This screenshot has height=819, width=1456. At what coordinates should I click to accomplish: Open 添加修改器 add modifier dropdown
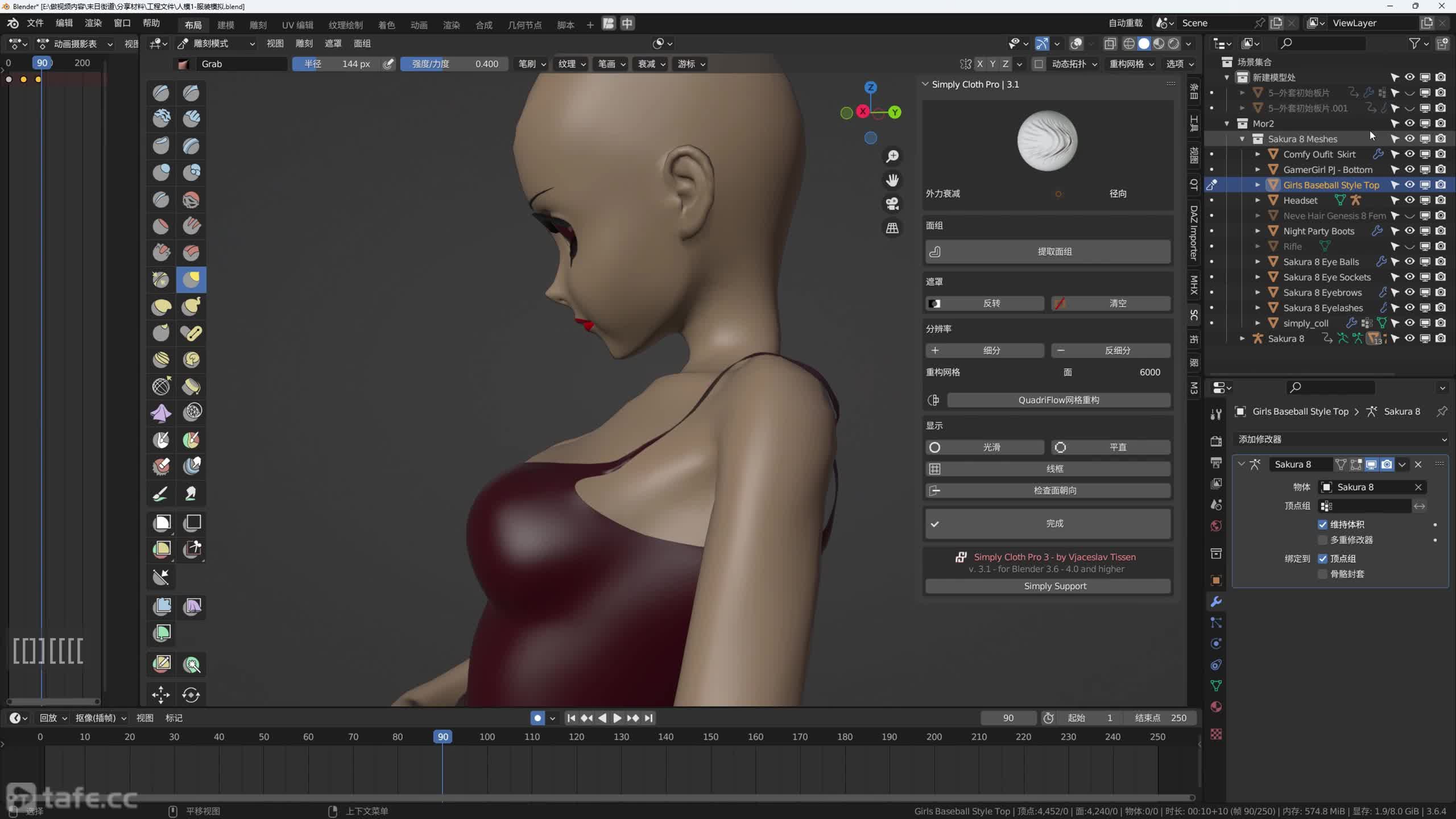(x=1341, y=439)
